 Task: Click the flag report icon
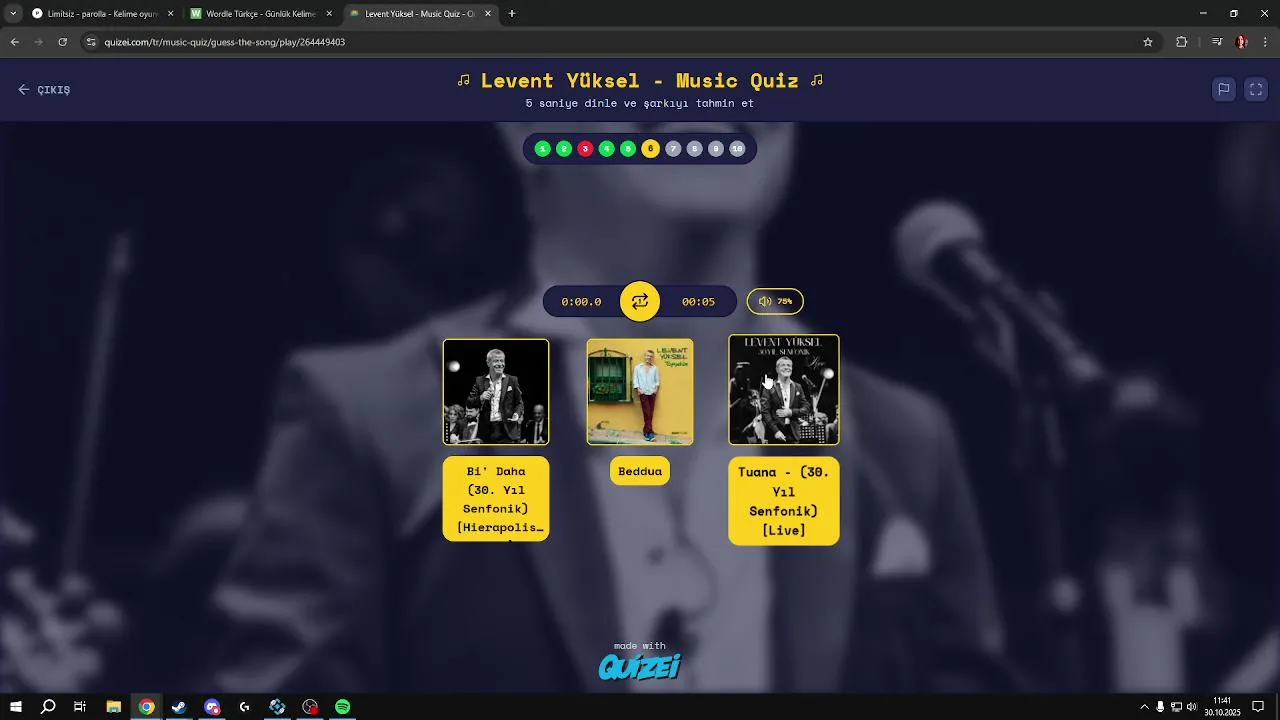[1223, 89]
